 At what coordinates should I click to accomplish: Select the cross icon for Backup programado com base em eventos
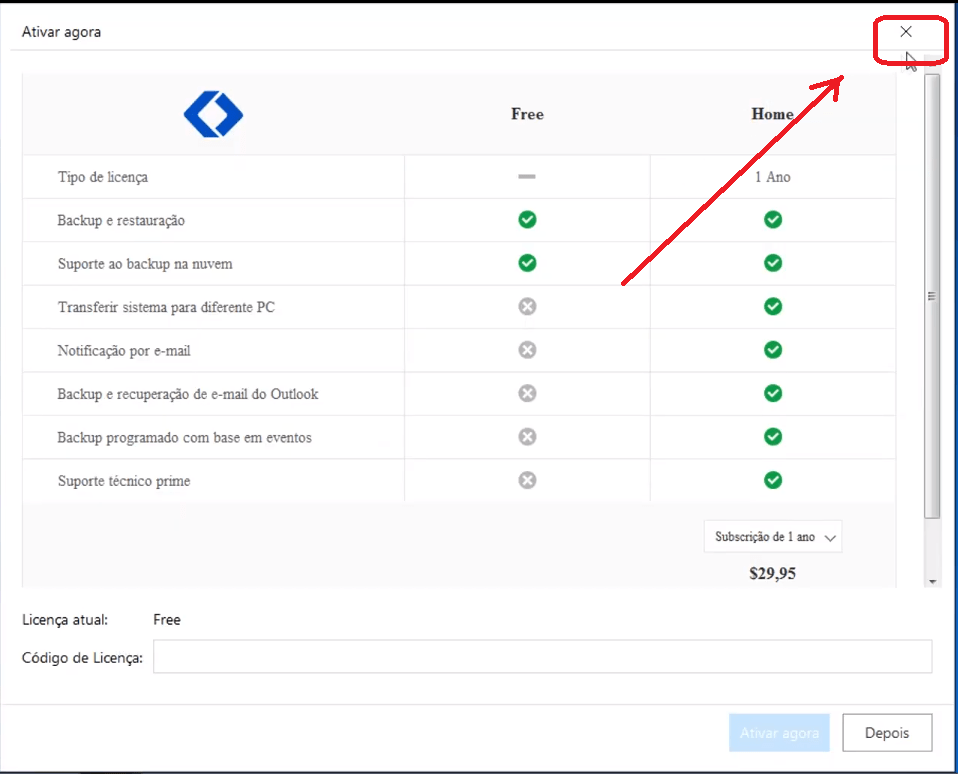[527, 436]
